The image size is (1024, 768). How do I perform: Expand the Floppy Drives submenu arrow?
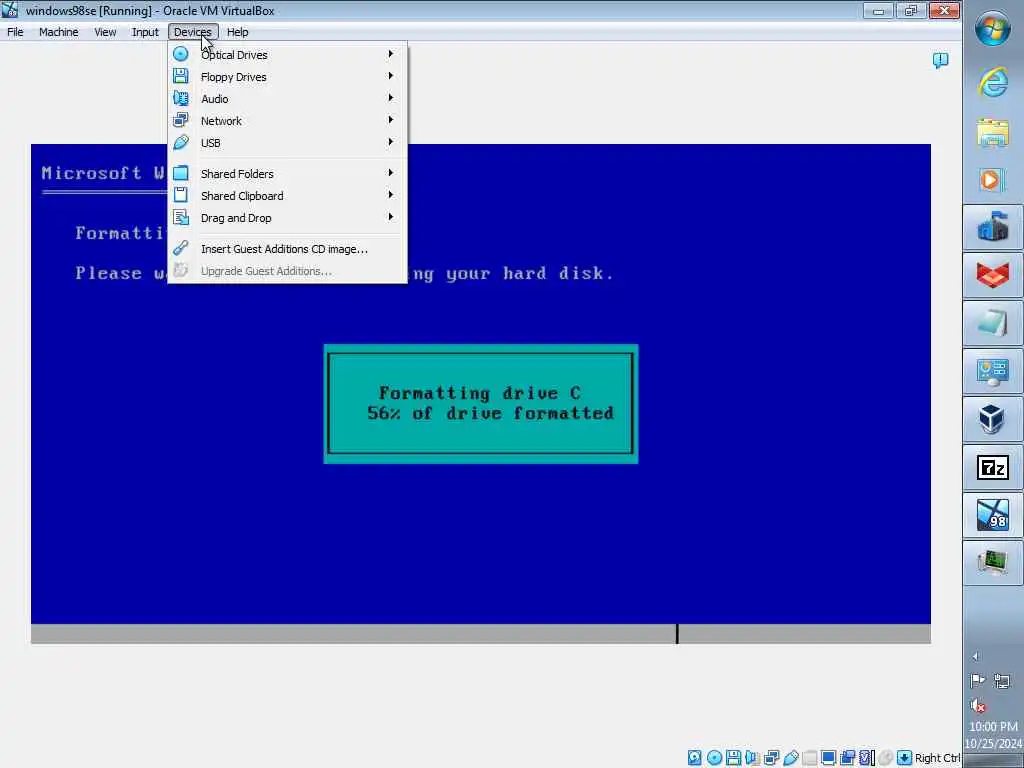click(391, 76)
